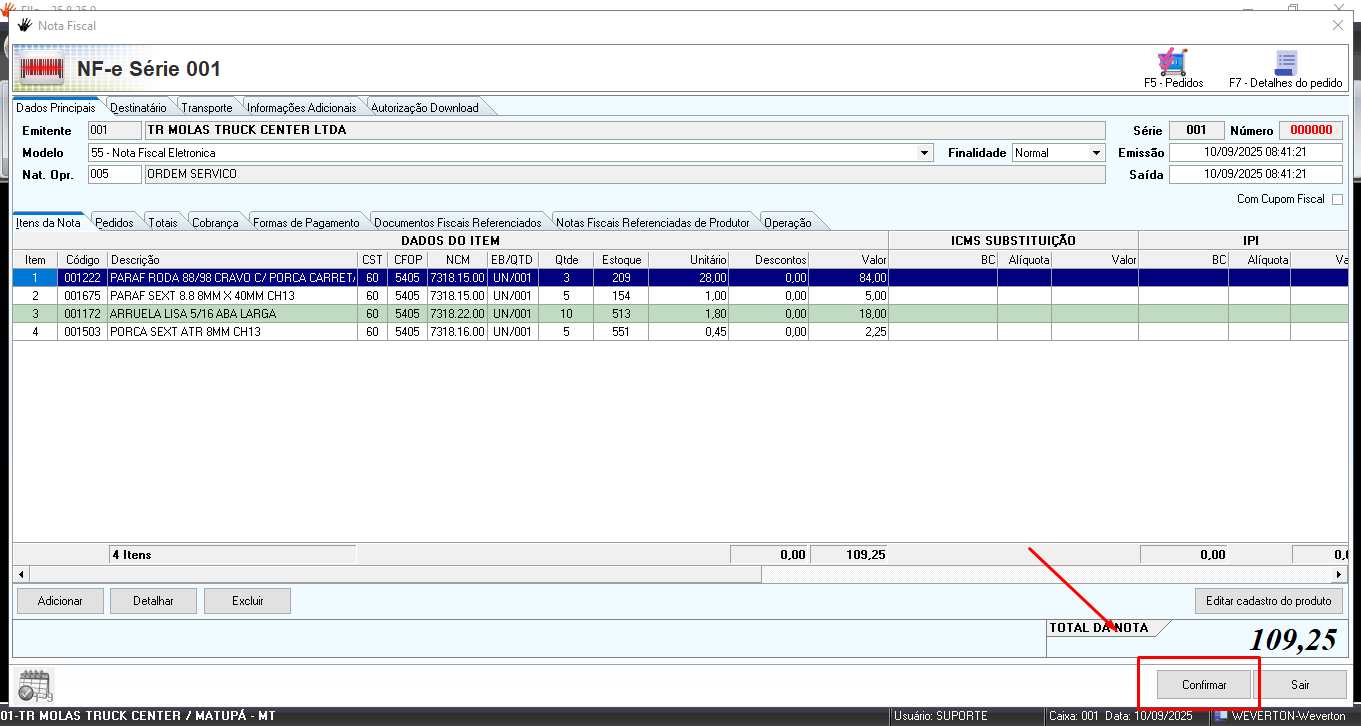Image resolution: width=1361 pixels, height=726 pixels.
Task: Click the calendar icon at bottom left
Action: 35,685
